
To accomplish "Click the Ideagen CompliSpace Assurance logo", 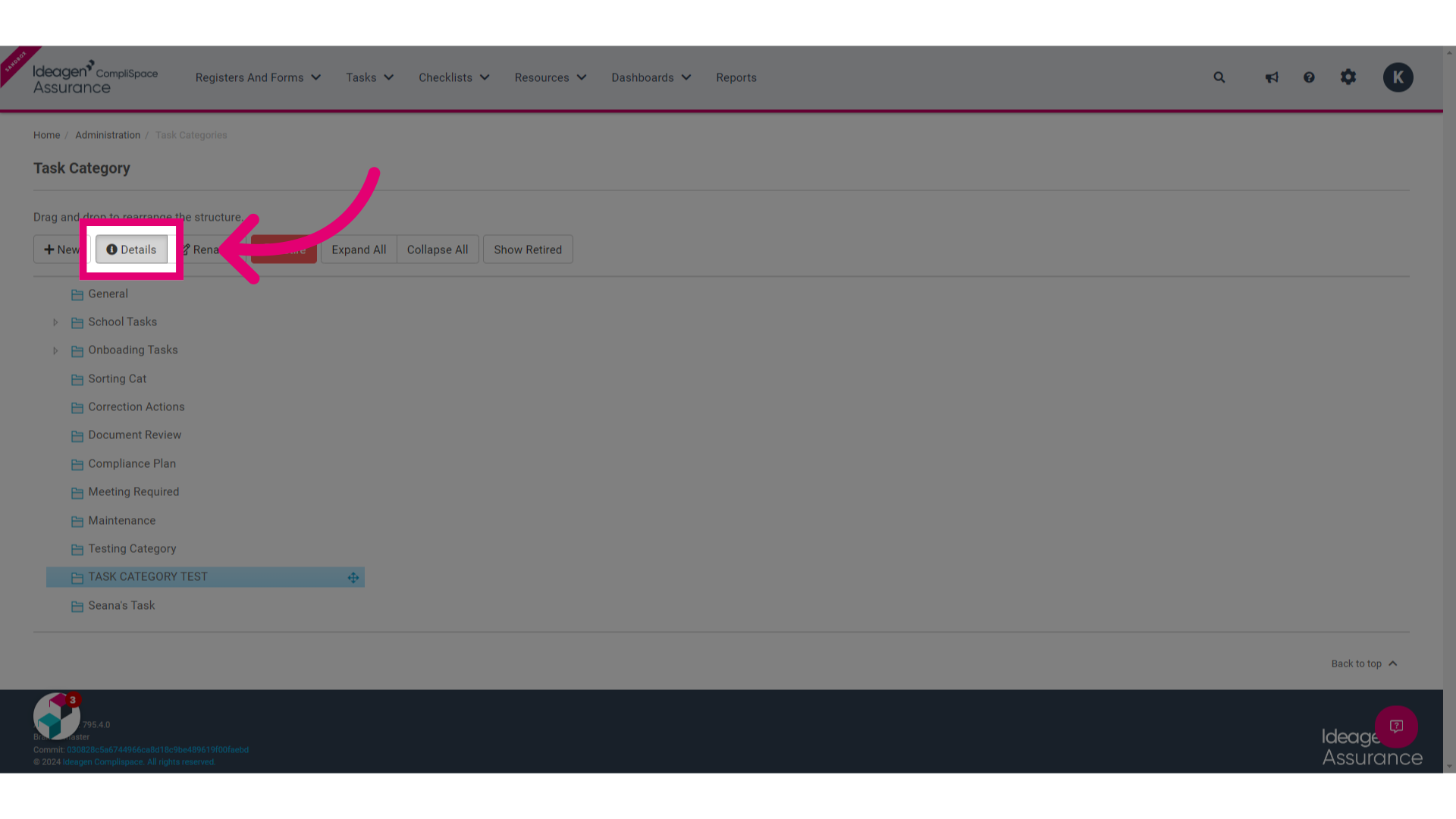I will click(x=95, y=77).
